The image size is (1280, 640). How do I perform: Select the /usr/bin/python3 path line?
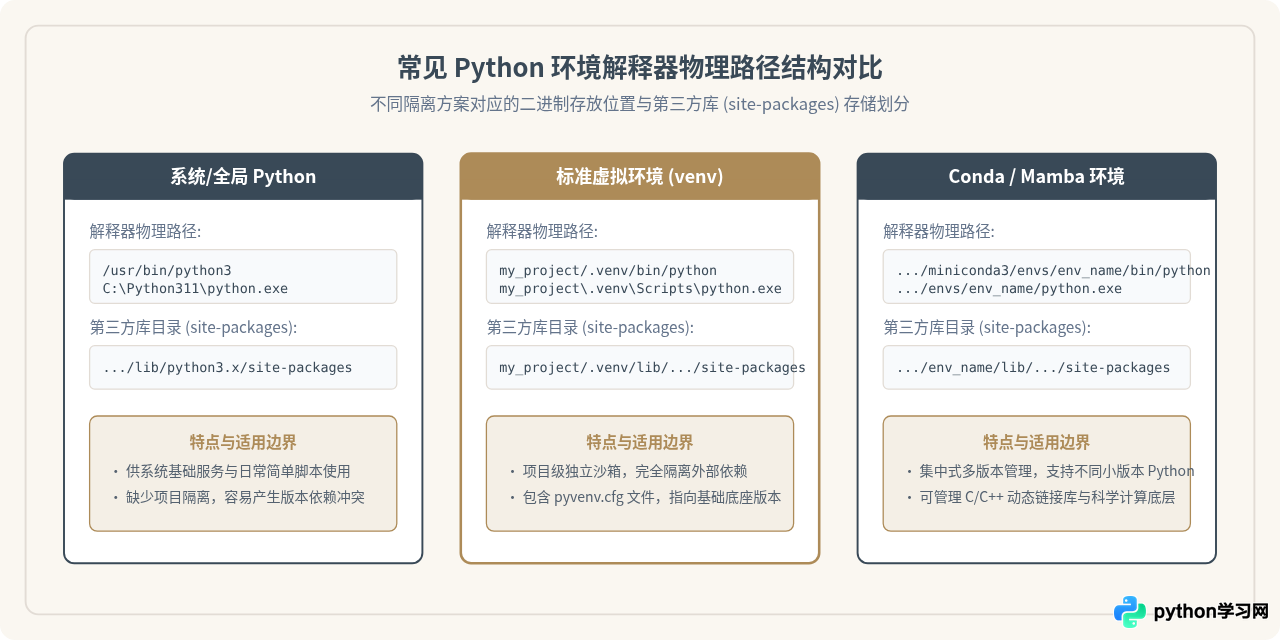[167, 270]
